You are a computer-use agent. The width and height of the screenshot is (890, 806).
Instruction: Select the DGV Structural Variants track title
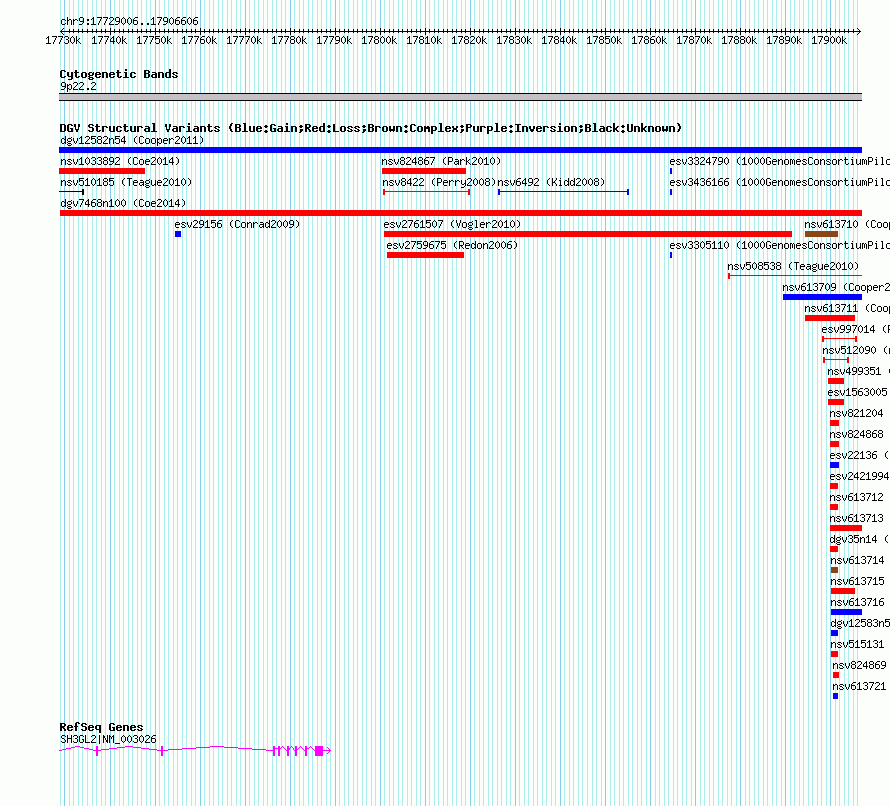pos(370,128)
